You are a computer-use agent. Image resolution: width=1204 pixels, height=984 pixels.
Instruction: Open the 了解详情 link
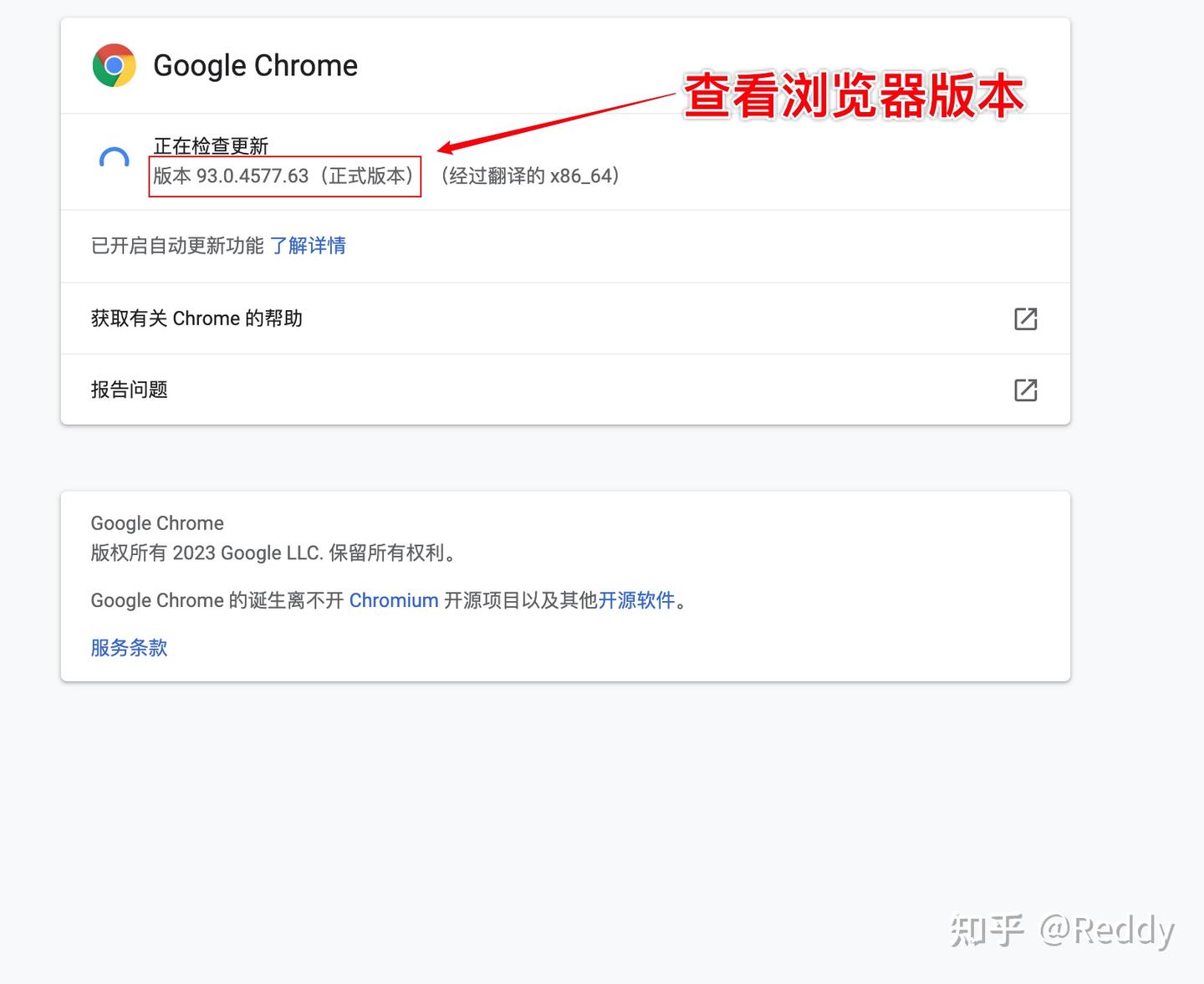click(x=309, y=246)
